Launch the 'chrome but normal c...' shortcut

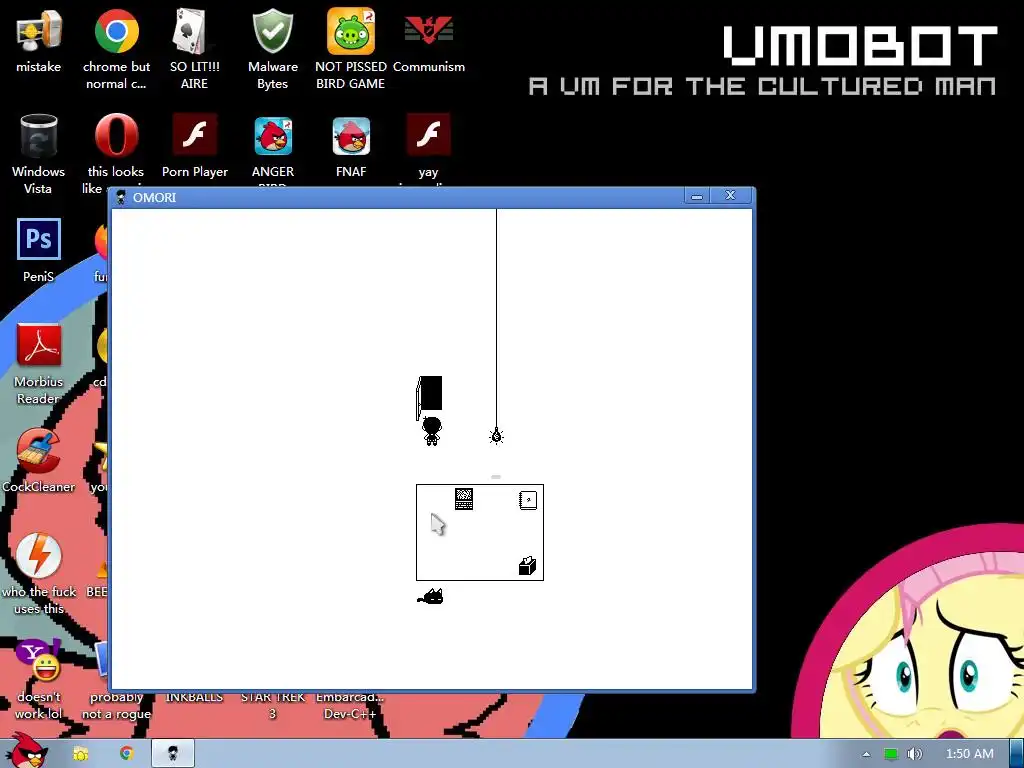pos(116,31)
